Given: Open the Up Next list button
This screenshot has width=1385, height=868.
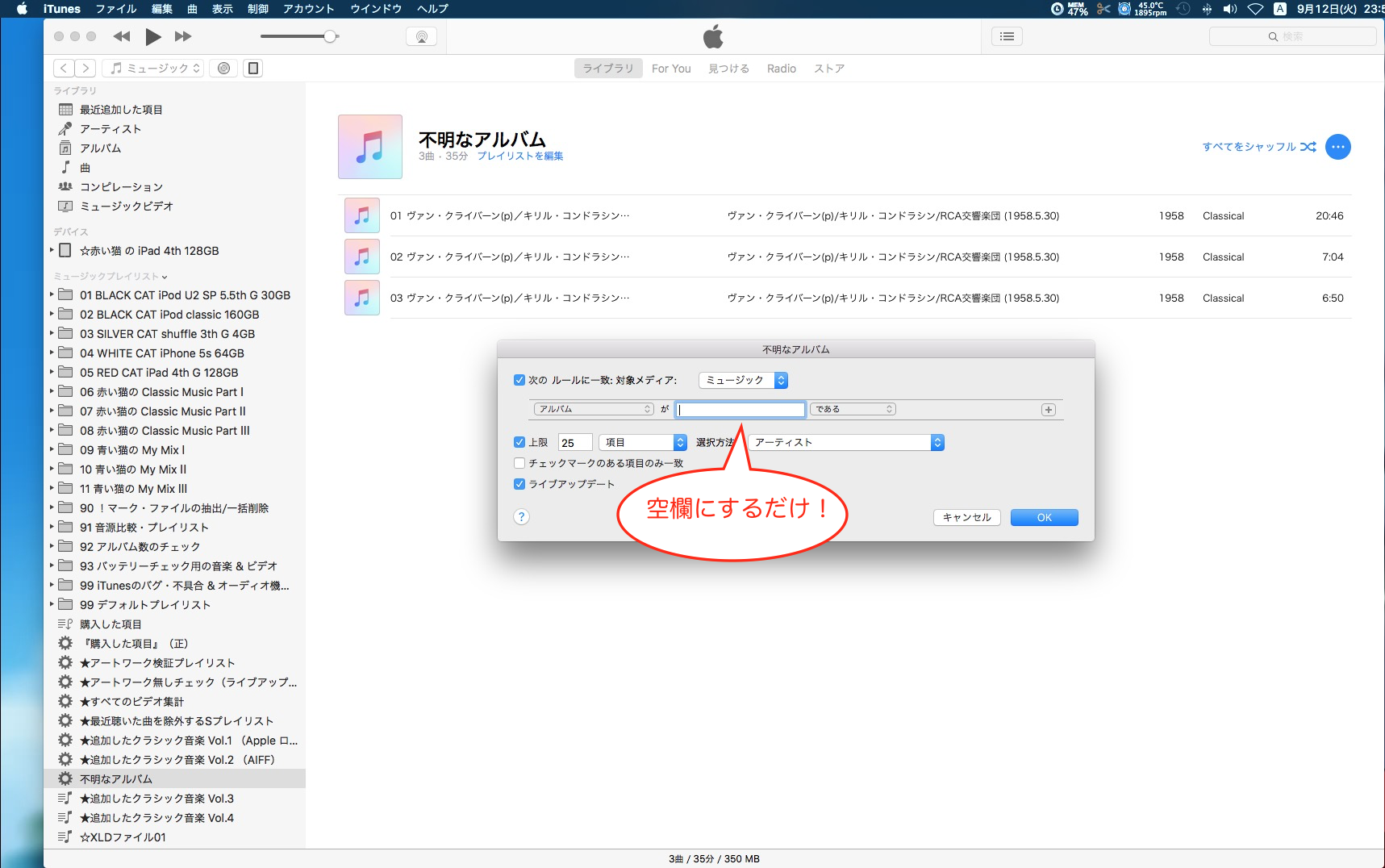Looking at the screenshot, I should tap(1007, 36).
